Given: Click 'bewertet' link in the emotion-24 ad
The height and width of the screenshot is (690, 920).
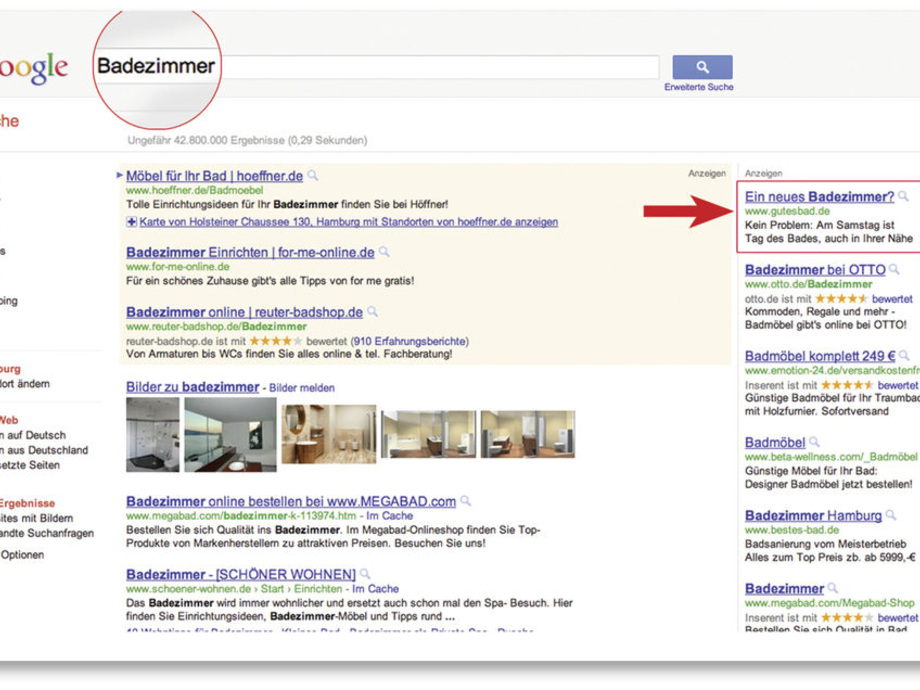Looking at the screenshot, I should pyautogui.click(x=898, y=385).
